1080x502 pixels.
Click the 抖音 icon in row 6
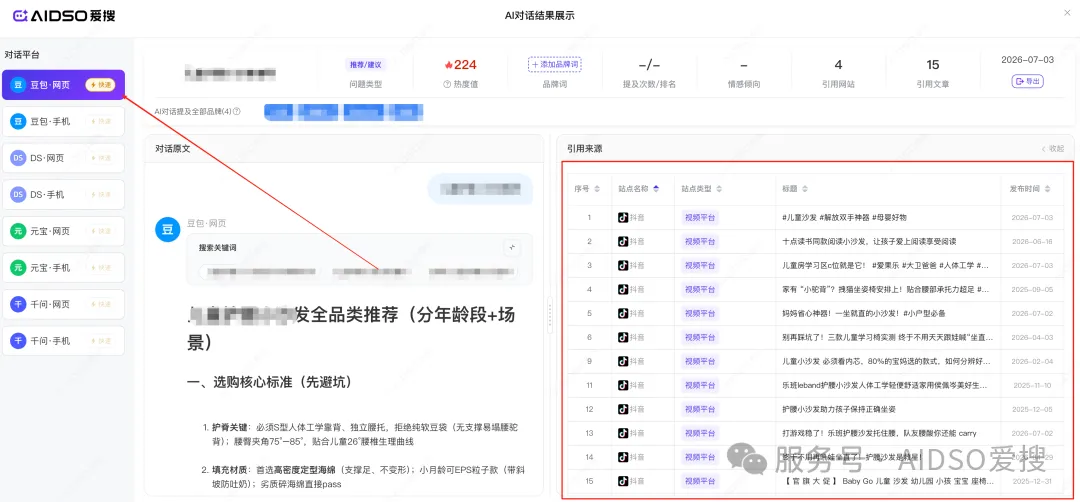[623, 337]
